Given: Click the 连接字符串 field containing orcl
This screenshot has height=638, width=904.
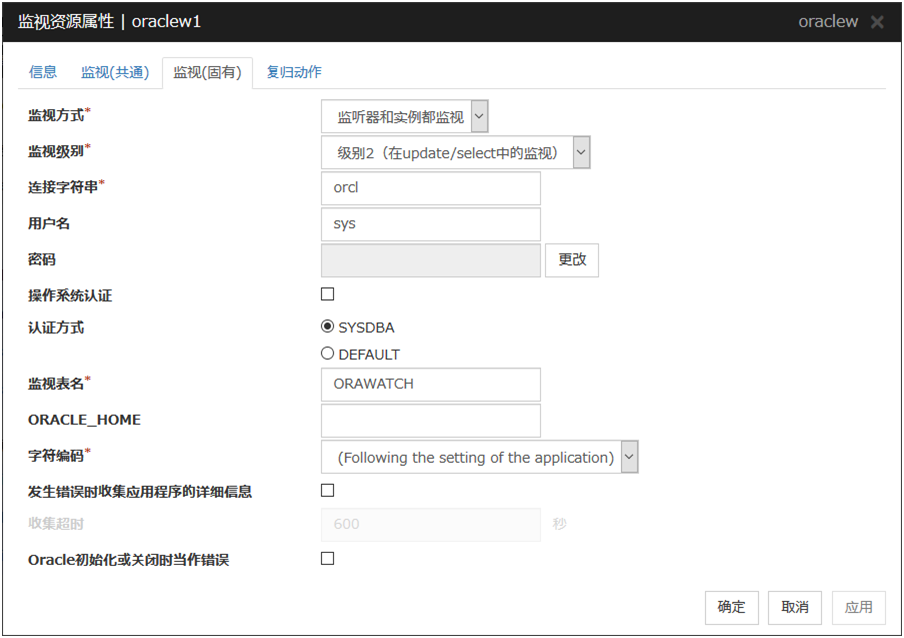Looking at the screenshot, I should point(430,188).
